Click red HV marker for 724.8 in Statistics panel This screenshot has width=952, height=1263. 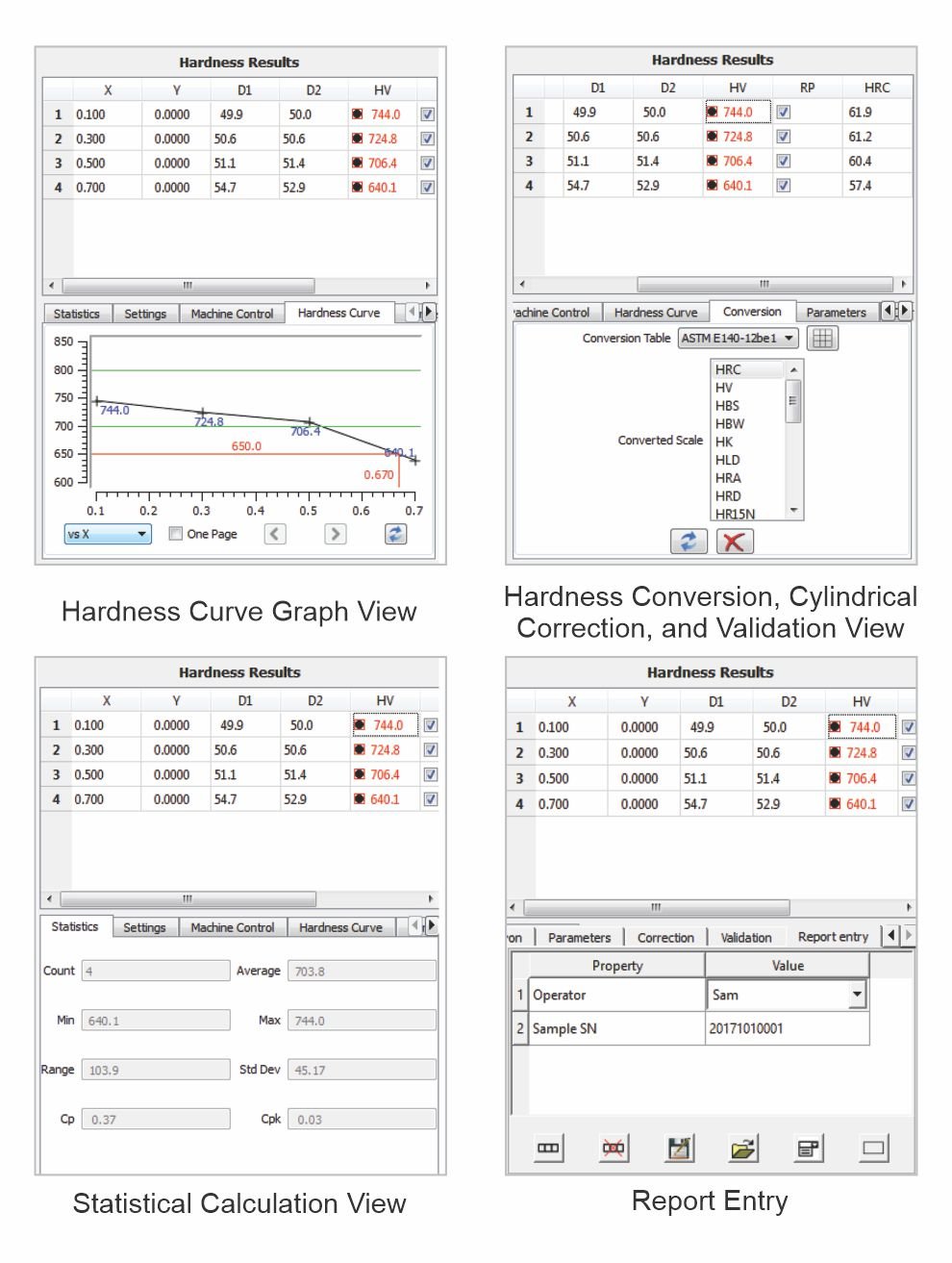point(360,750)
